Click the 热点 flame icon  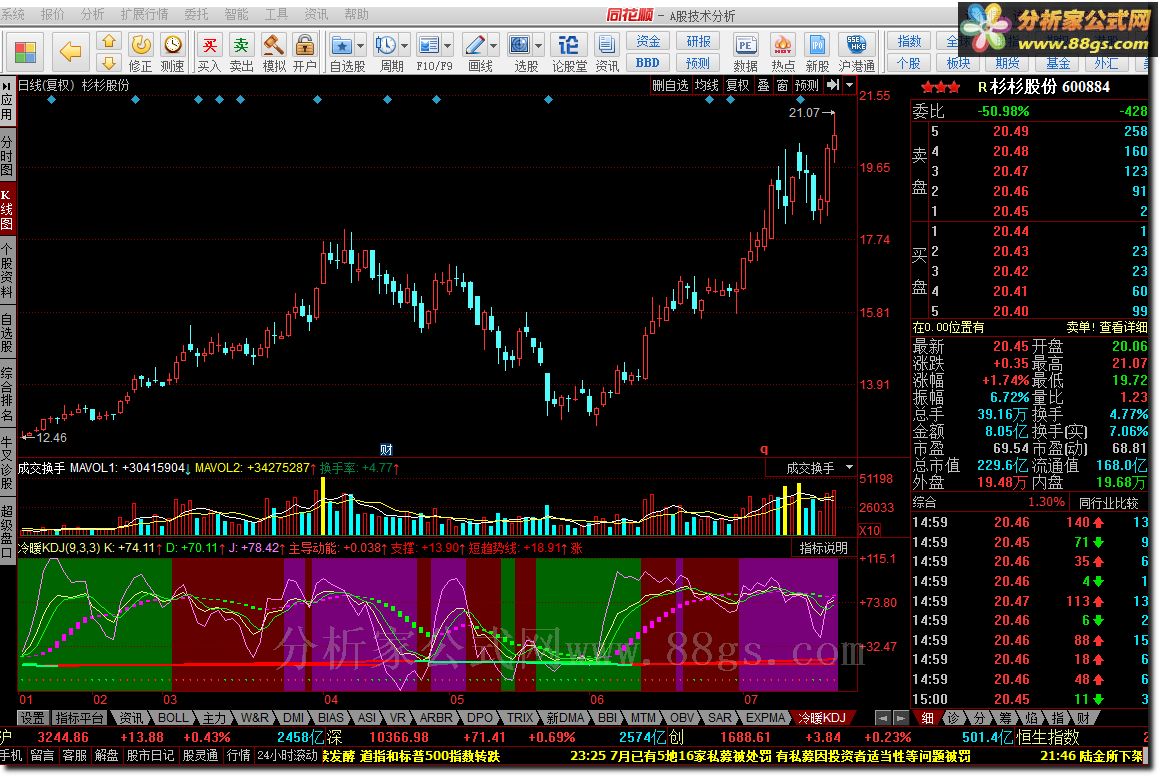(x=783, y=45)
